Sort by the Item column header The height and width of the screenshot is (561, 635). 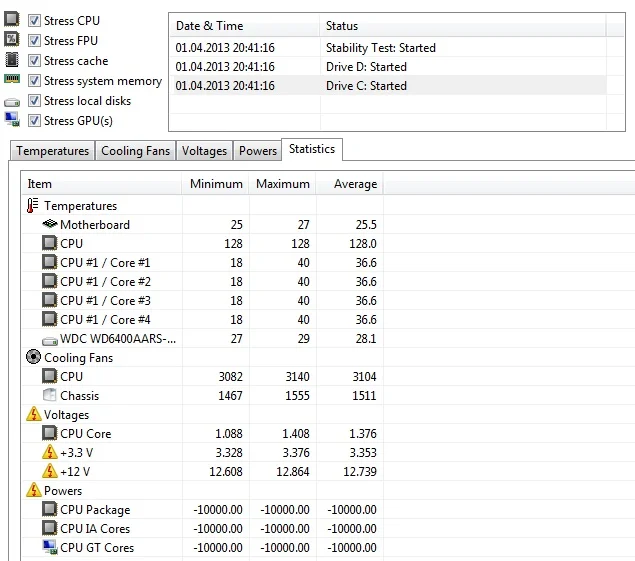[101, 184]
